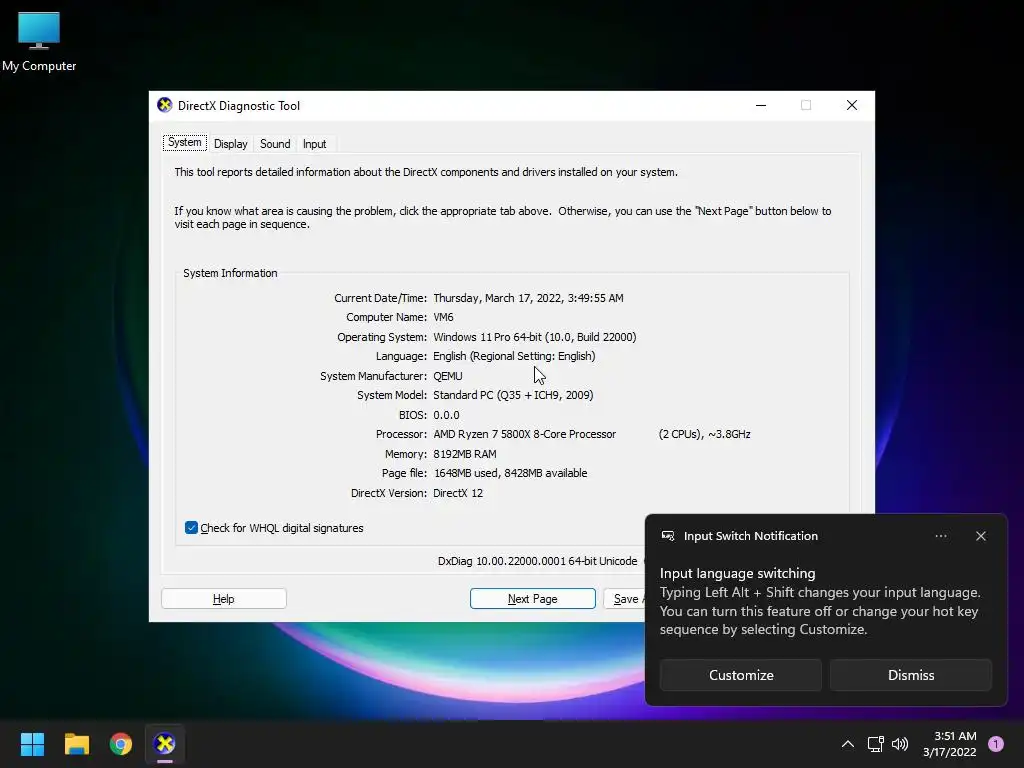
Task: Switch to the Input tab
Action: [314, 144]
